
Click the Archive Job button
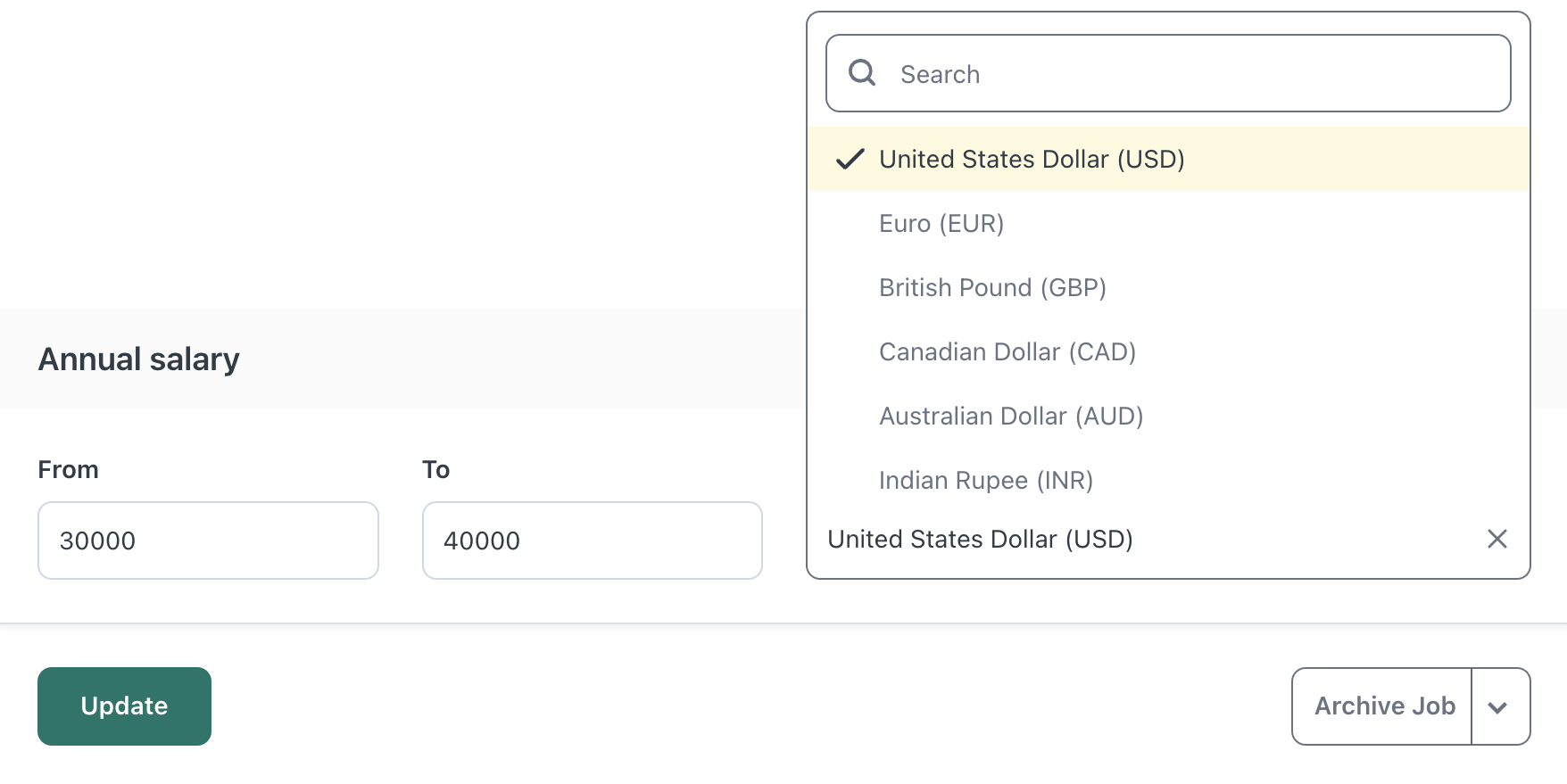pos(1381,706)
